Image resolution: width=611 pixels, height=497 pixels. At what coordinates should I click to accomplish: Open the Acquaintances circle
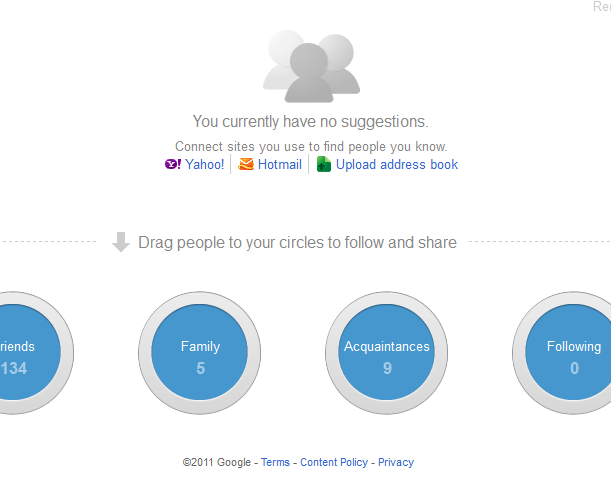point(387,357)
